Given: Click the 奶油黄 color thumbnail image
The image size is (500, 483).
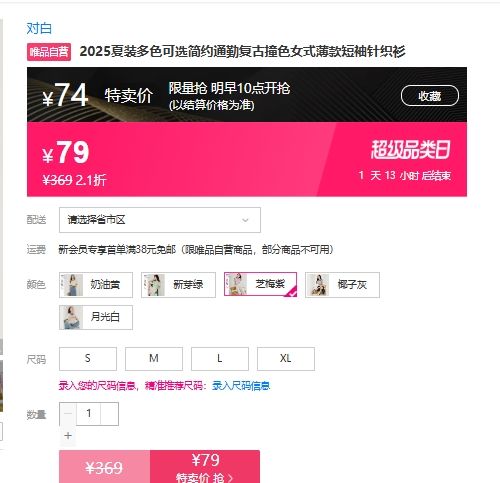Looking at the screenshot, I should (x=71, y=285).
